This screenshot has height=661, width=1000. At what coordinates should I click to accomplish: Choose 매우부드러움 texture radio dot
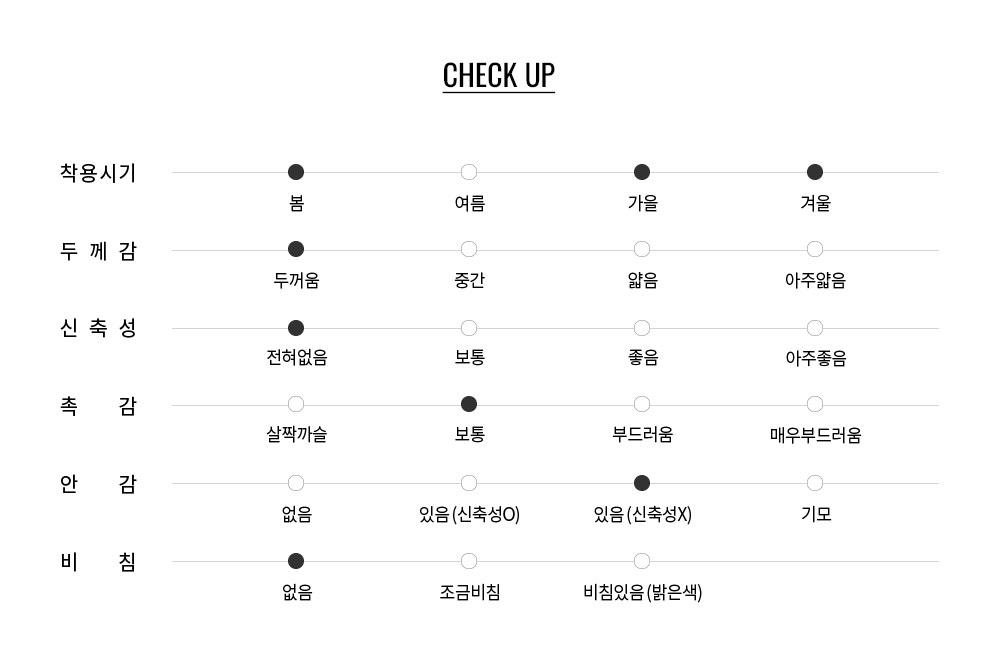[815, 404]
